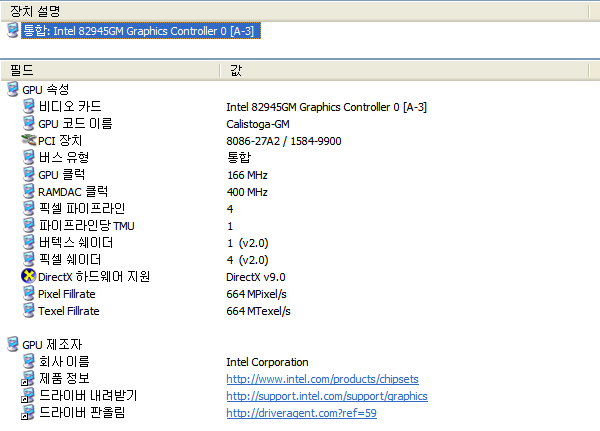Click the GPU 제조자 group icon
600x431 pixels.
pos(13,344)
